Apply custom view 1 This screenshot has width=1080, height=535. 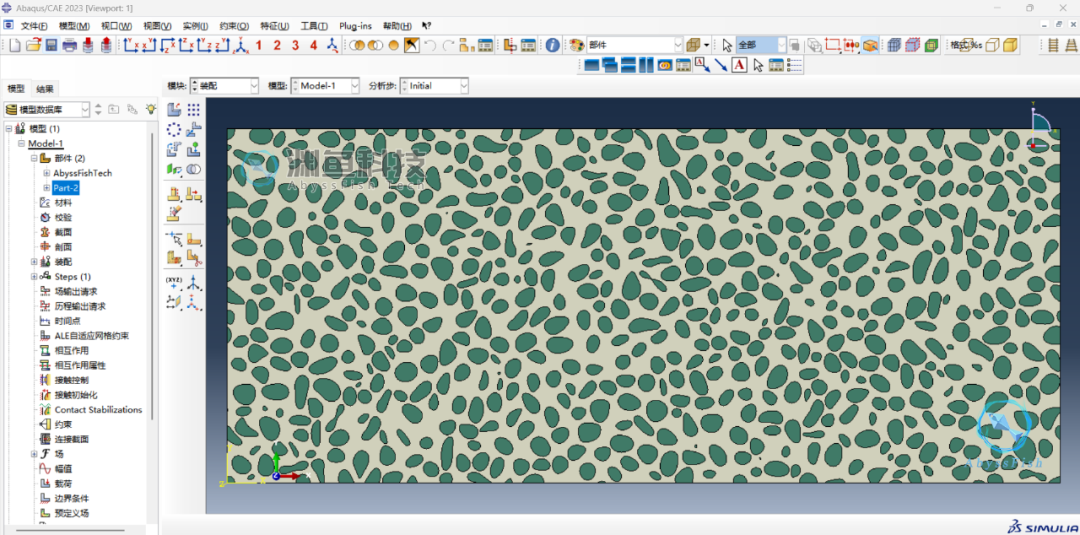[x=259, y=45]
